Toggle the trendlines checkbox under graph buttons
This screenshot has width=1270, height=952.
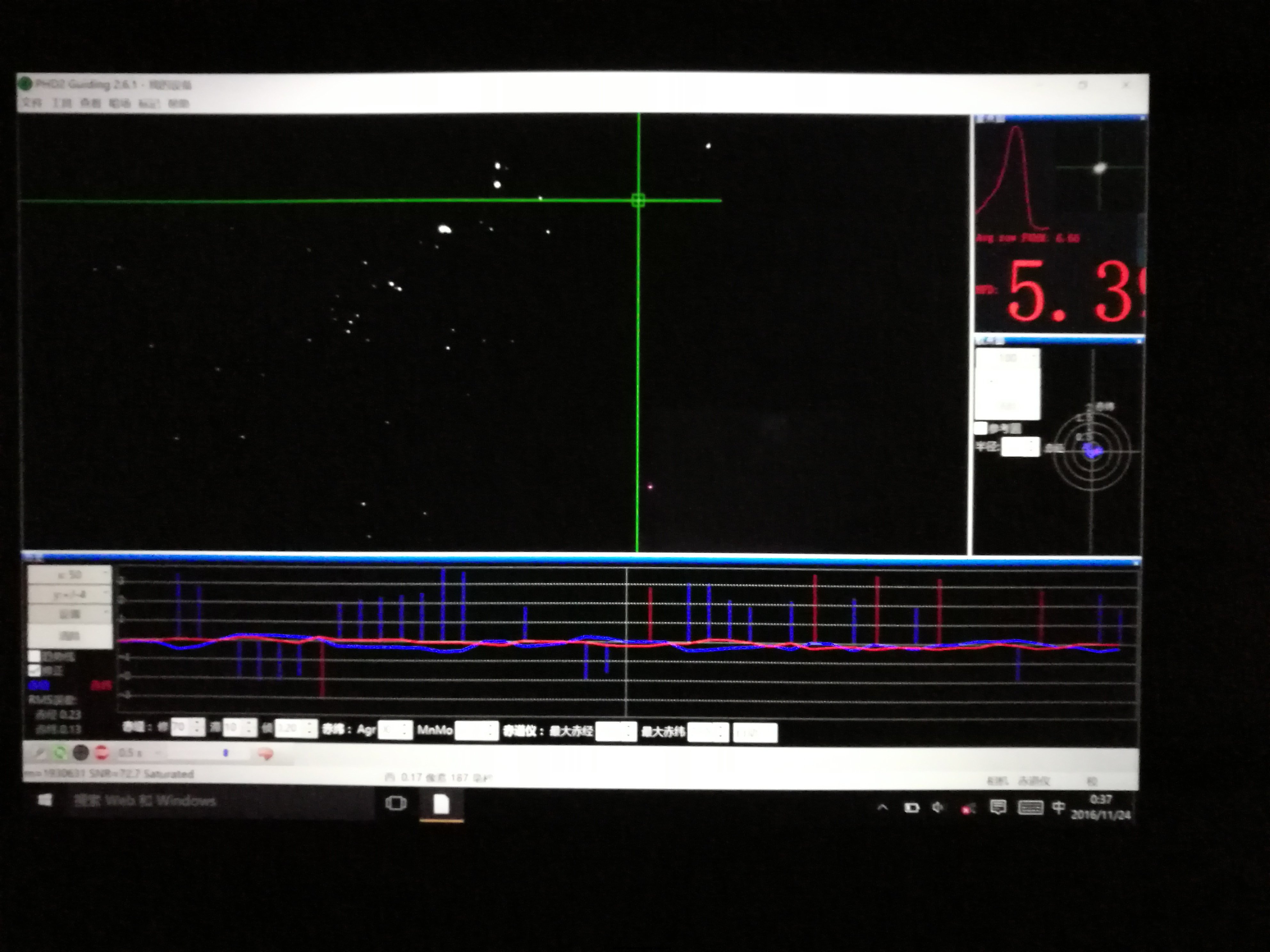pyautogui.click(x=35, y=656)
